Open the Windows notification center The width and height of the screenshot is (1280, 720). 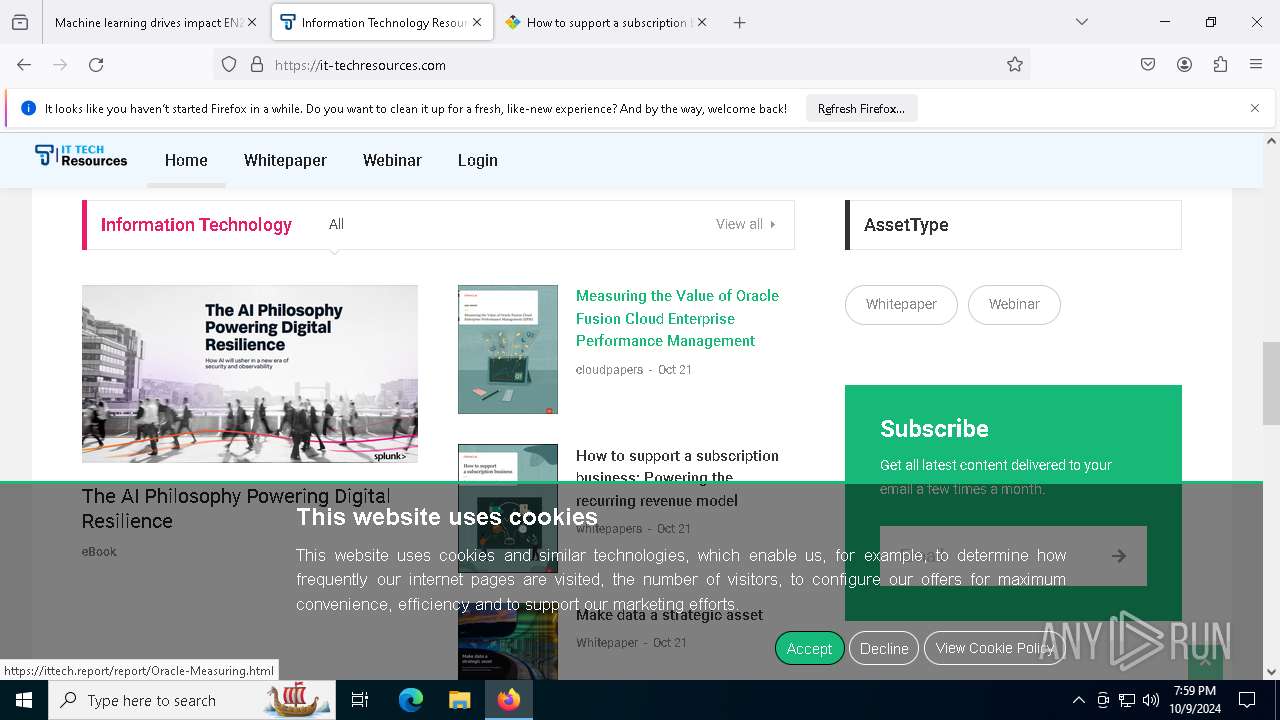(x=1247, y=700)
